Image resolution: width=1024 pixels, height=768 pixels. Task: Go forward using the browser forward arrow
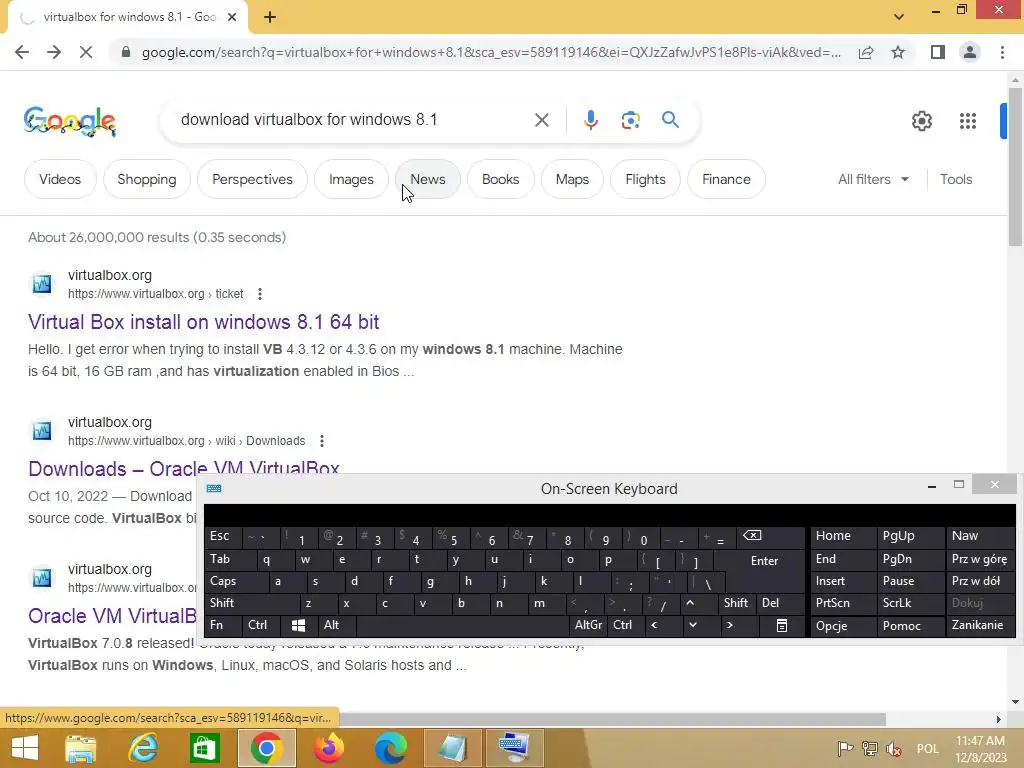[x=54, y=52]
